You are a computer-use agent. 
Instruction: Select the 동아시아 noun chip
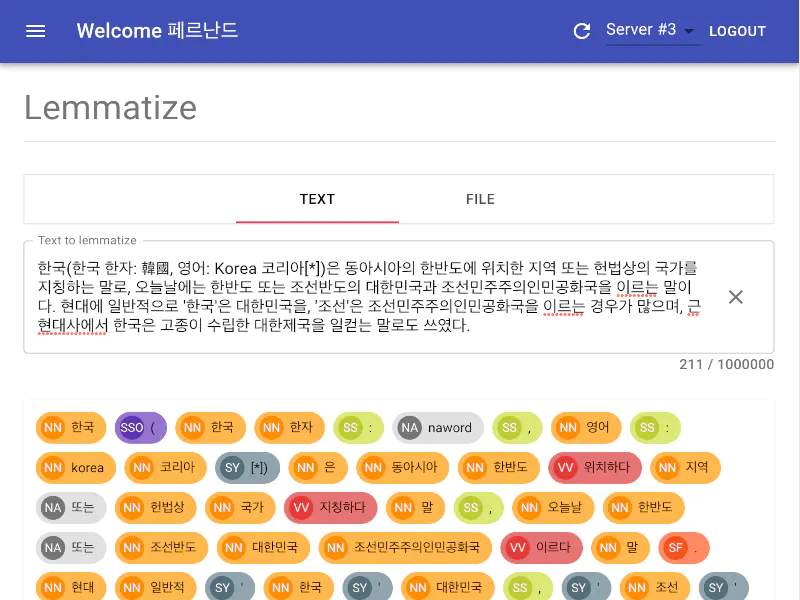coord(402,467)
